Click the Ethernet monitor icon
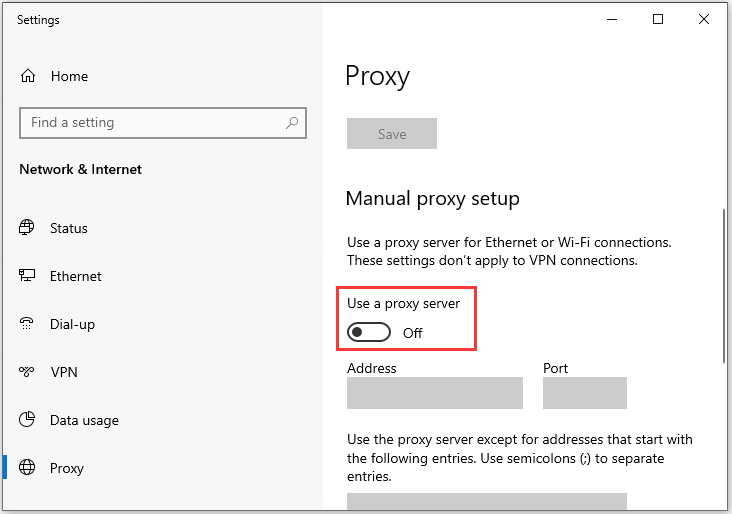The height and width of the screenshot is (514, 732). (x=27, y=275)
